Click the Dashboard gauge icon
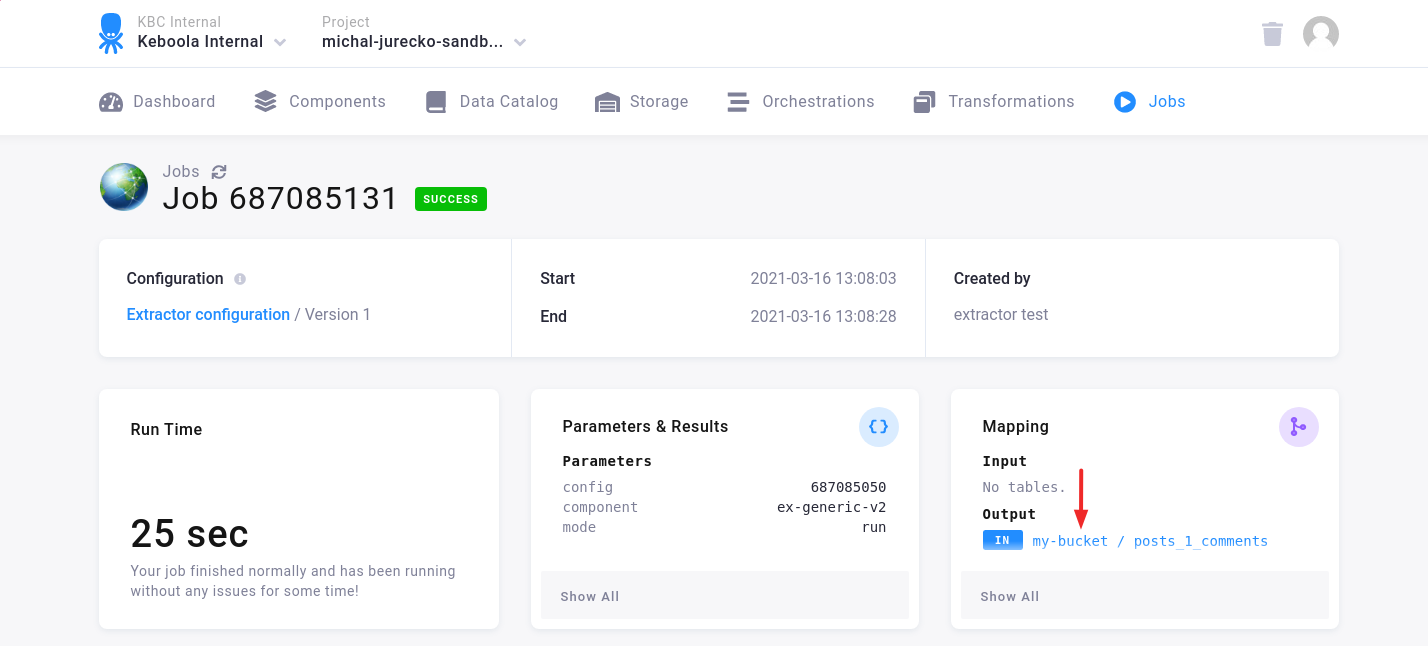Screen dimensions: 1428x646 coord(111,102)
